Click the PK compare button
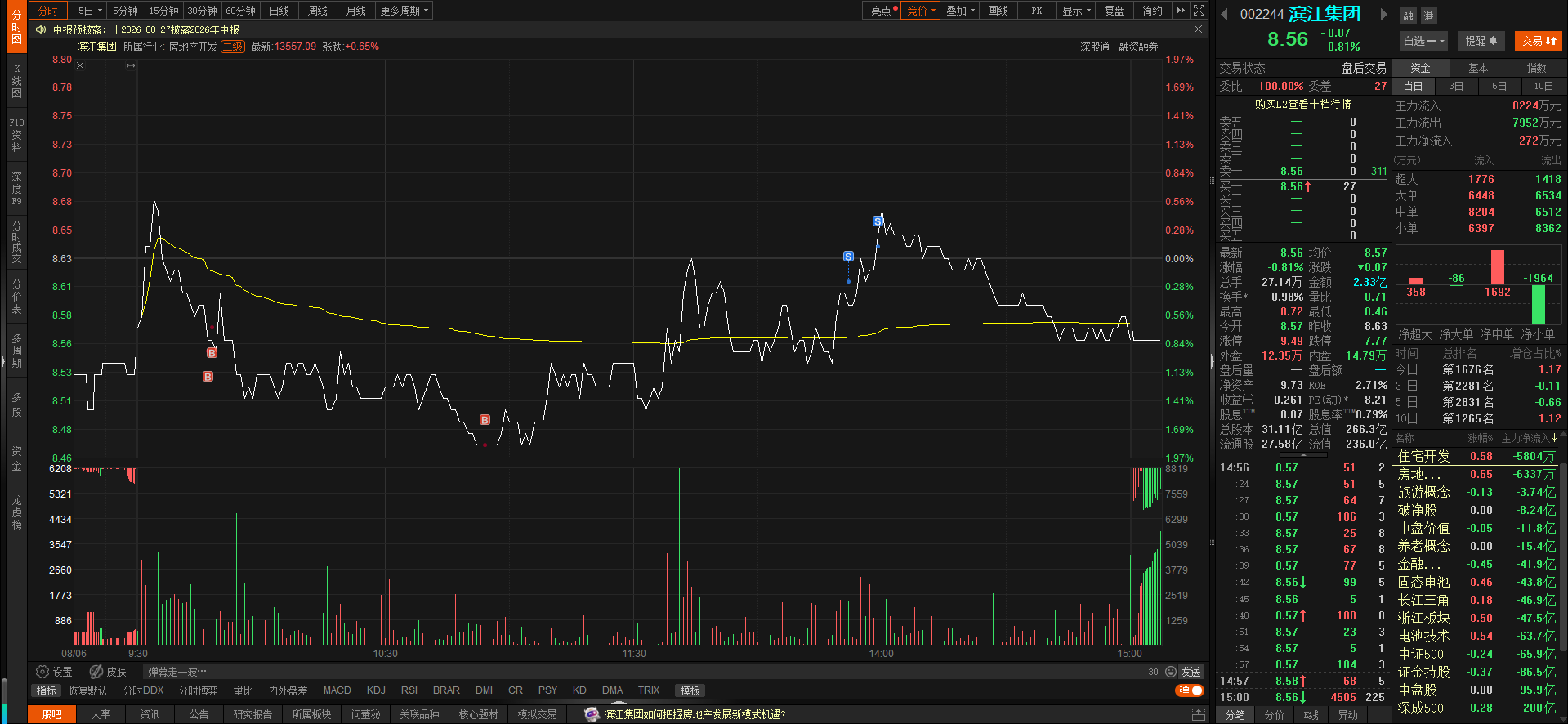 pos(1036,11)
